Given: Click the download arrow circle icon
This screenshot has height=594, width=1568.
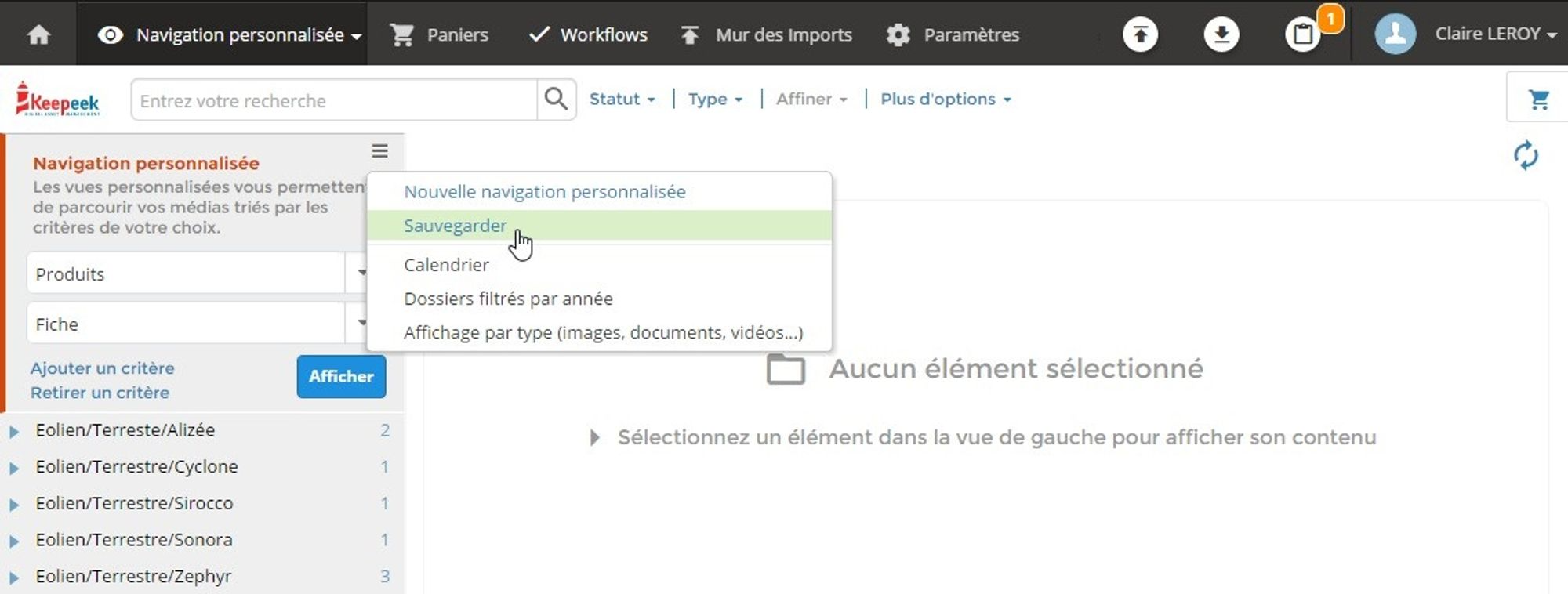Looking at the screenshot, I should pos(1221,34).
